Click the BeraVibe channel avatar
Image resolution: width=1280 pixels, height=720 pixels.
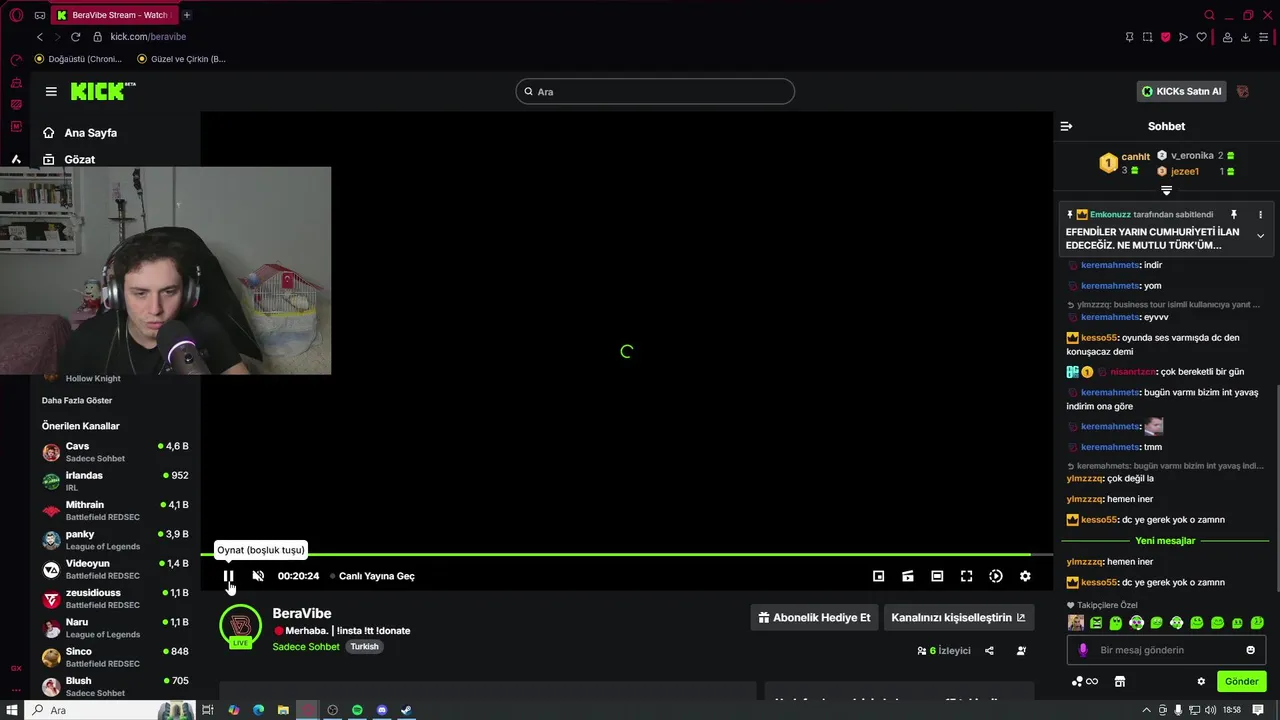(x=240, y=626)
